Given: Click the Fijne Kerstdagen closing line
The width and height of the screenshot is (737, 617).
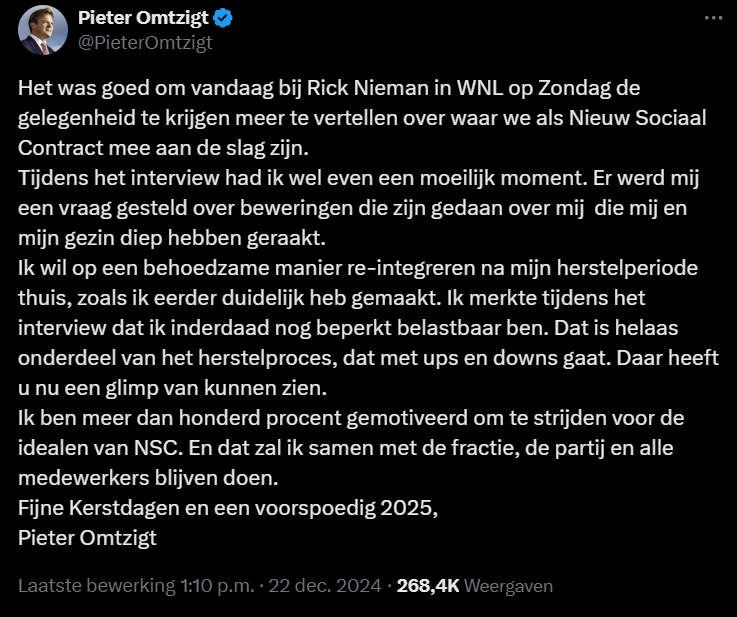Looking at the screenshot, I should tap(228, 508).
